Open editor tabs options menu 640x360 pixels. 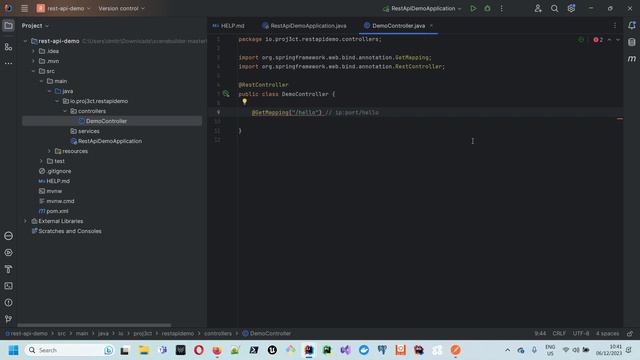pos(615,26)
